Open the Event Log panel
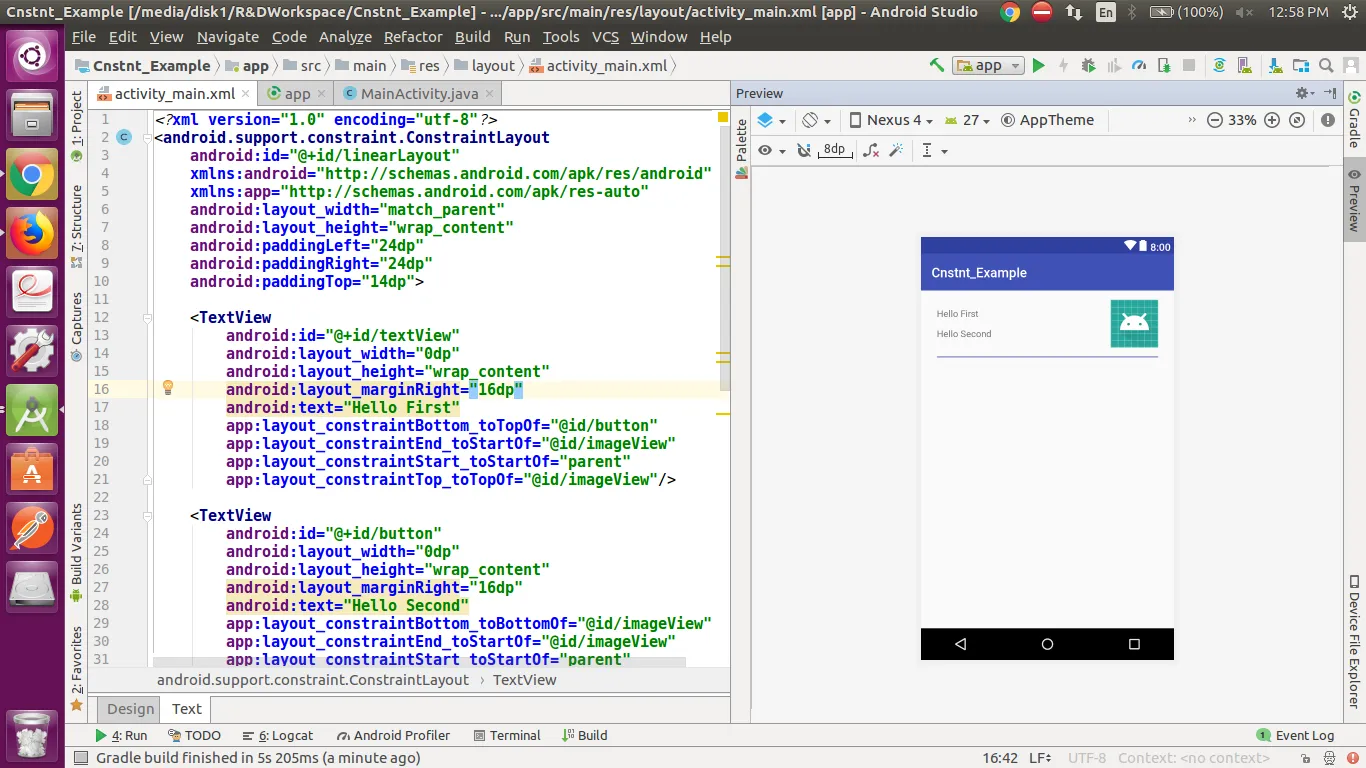This screenshot has height=768, width=1366. point(1295,735)
